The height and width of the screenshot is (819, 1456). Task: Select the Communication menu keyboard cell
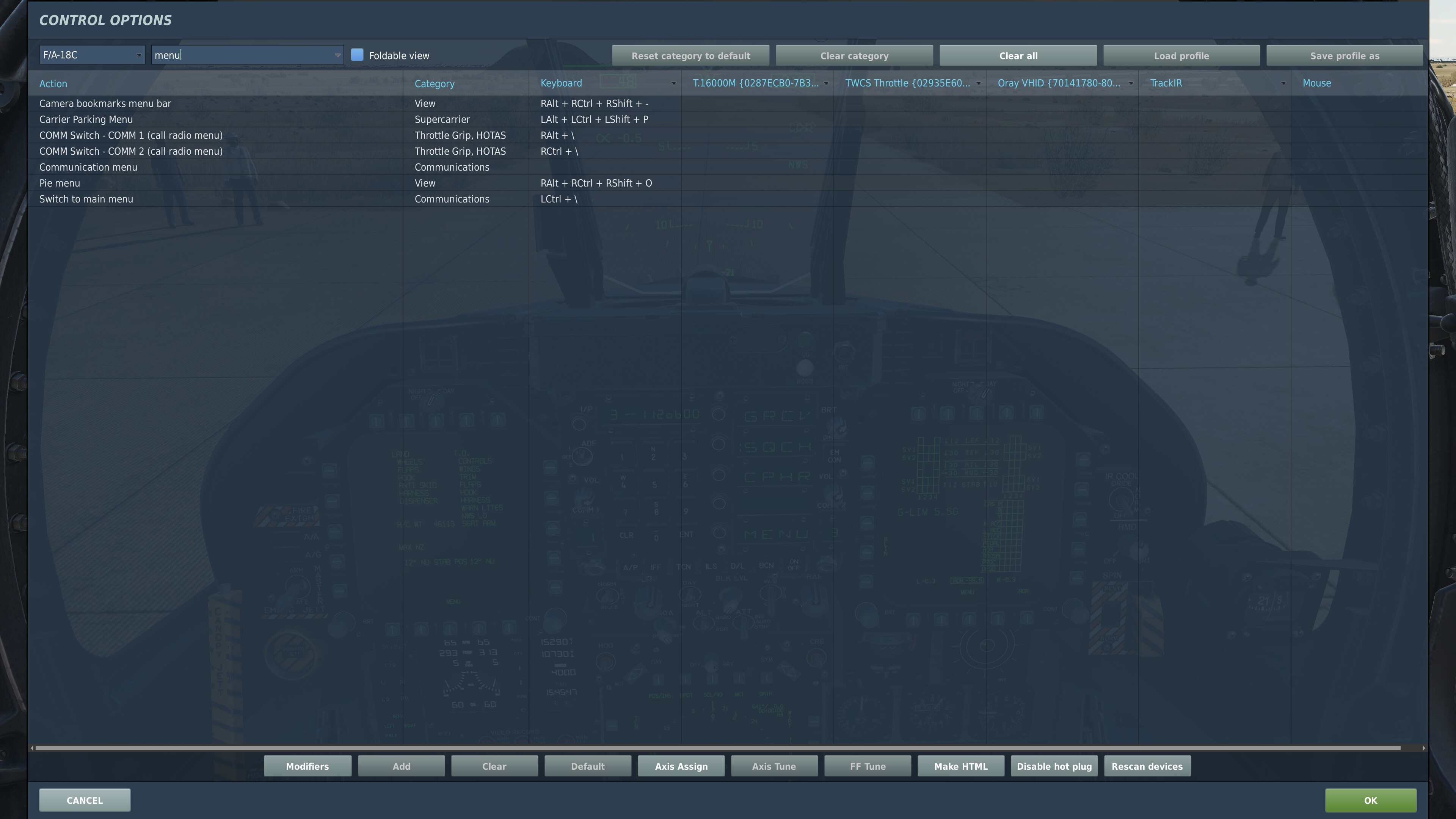coord(605,167)
